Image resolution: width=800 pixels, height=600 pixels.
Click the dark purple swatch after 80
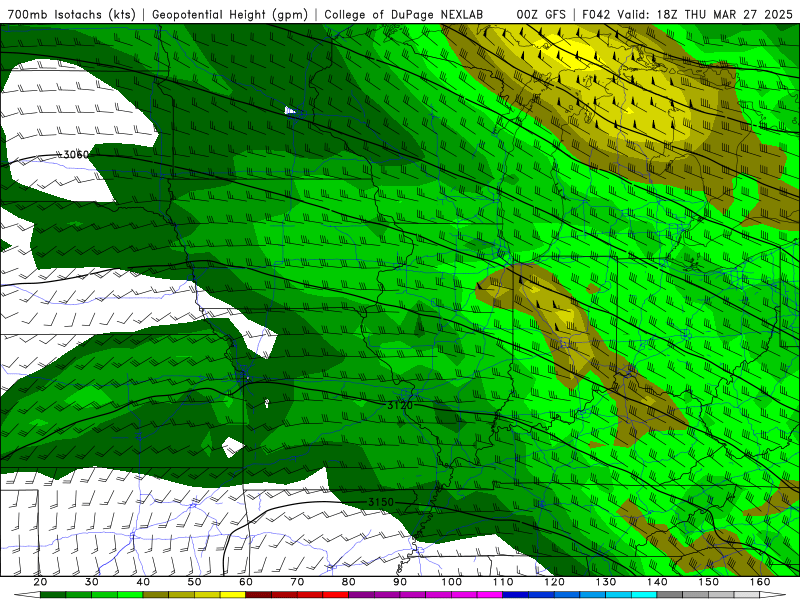[x=361, y=595]
